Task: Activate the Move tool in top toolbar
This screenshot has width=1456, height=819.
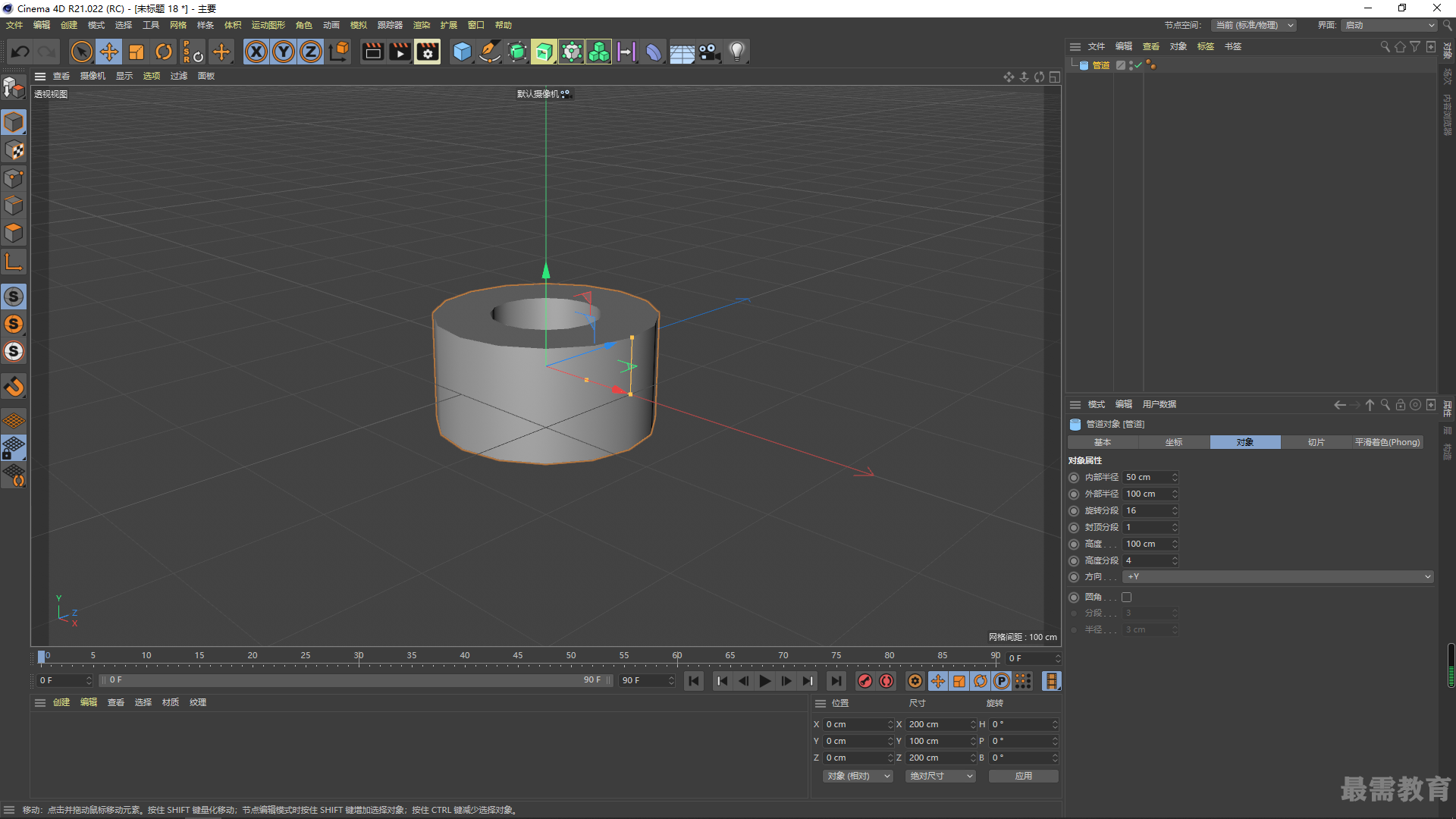Action: tap(109, 52)
